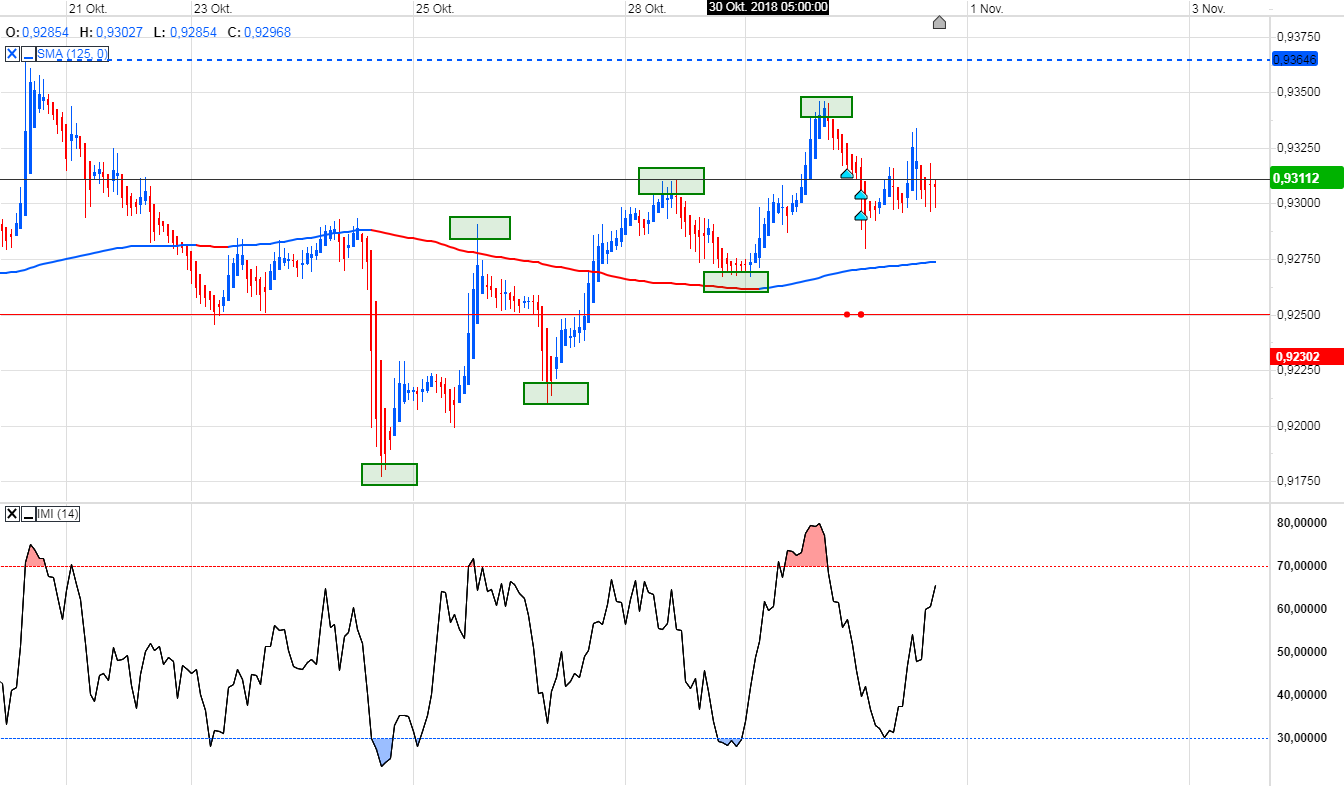
Task: Click a red dot marker on the alert line
Action: (845, 313)
